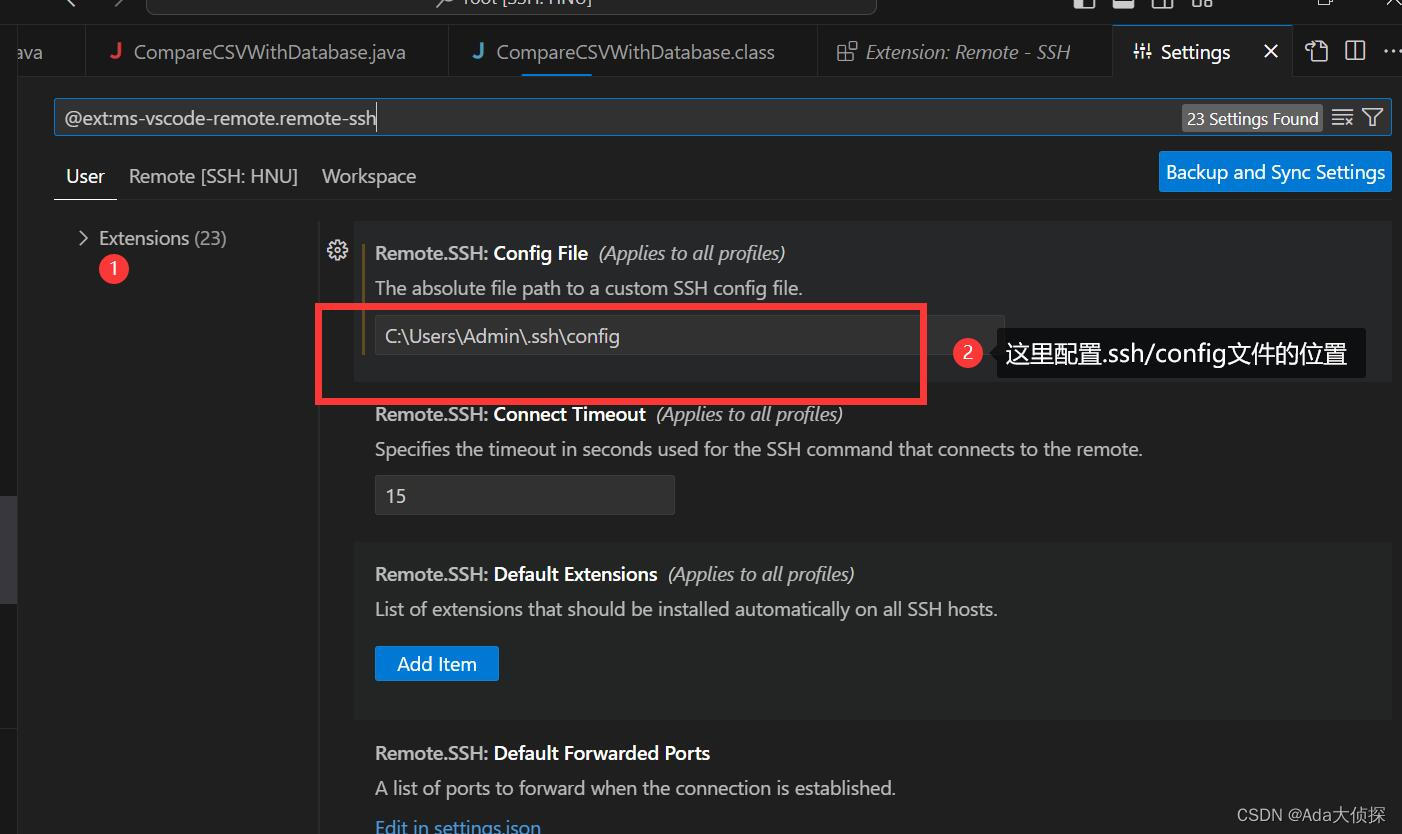Open the customize layout icon
The width and height of the screenshot is (1402, 834).
[x=1200, y=5]
